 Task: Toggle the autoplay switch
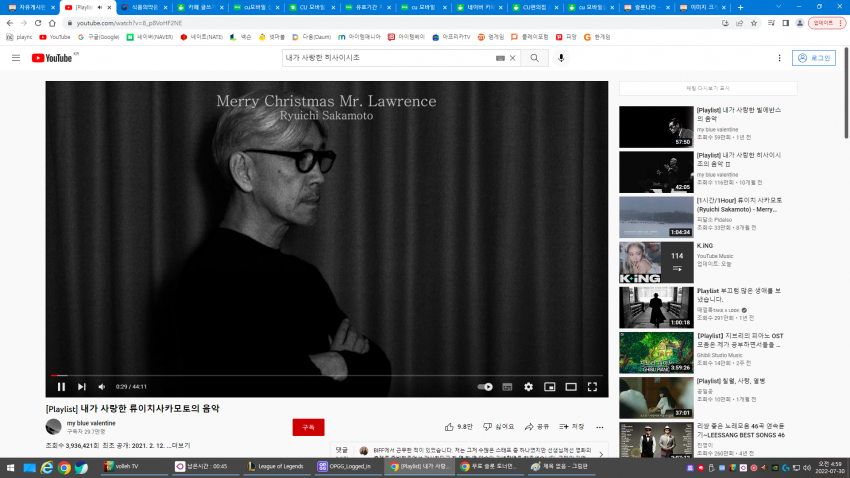pyautogui.click(x=485, y=386)
